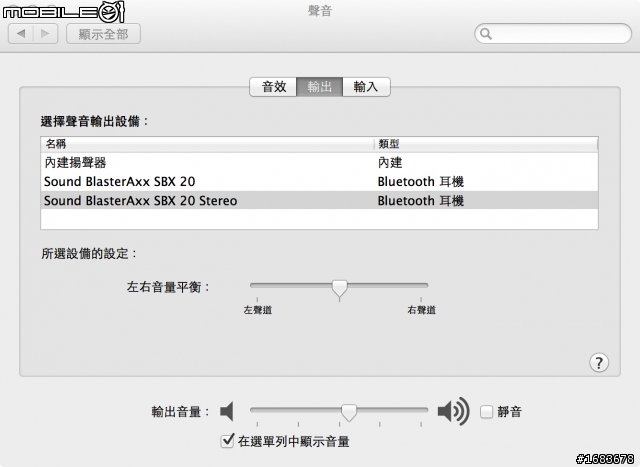Click the Bluetooth 耳機 cell of SBX 20 Stereo
The height and width of the screenshot is (467, 640).
(x=421, y=200)
